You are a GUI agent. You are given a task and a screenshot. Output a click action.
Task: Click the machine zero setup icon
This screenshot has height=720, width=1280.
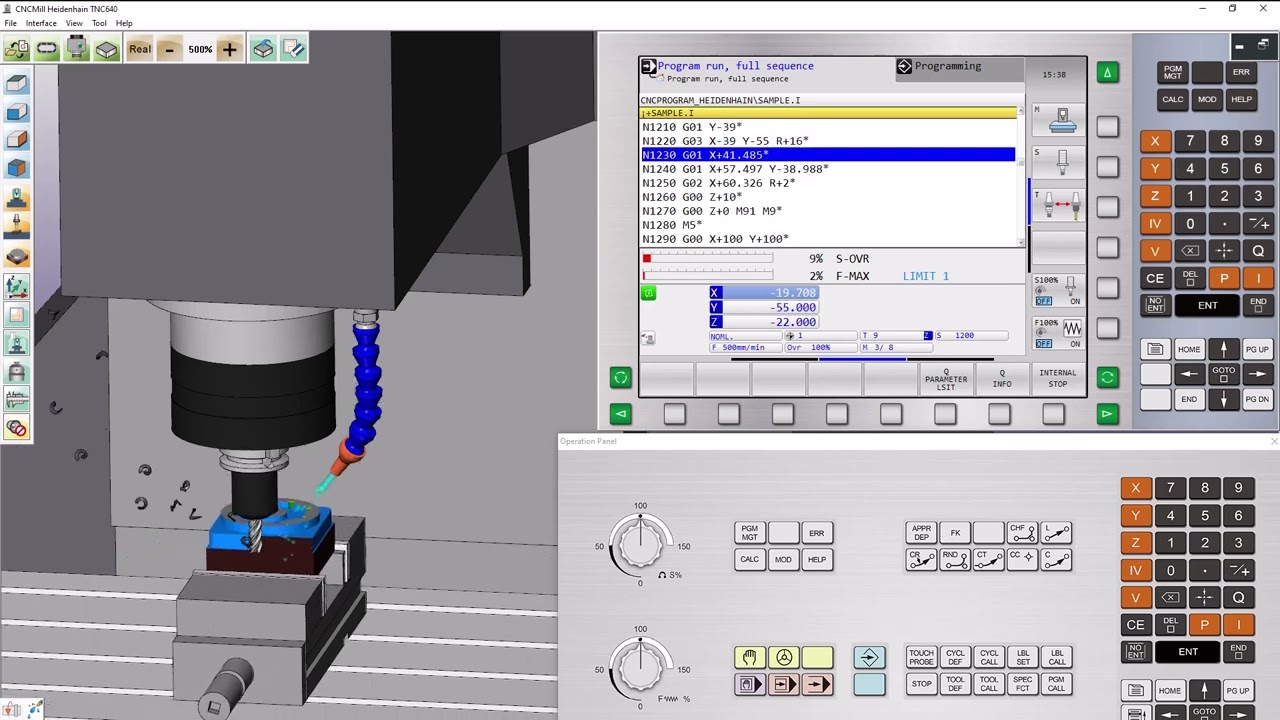click(16, 200)
